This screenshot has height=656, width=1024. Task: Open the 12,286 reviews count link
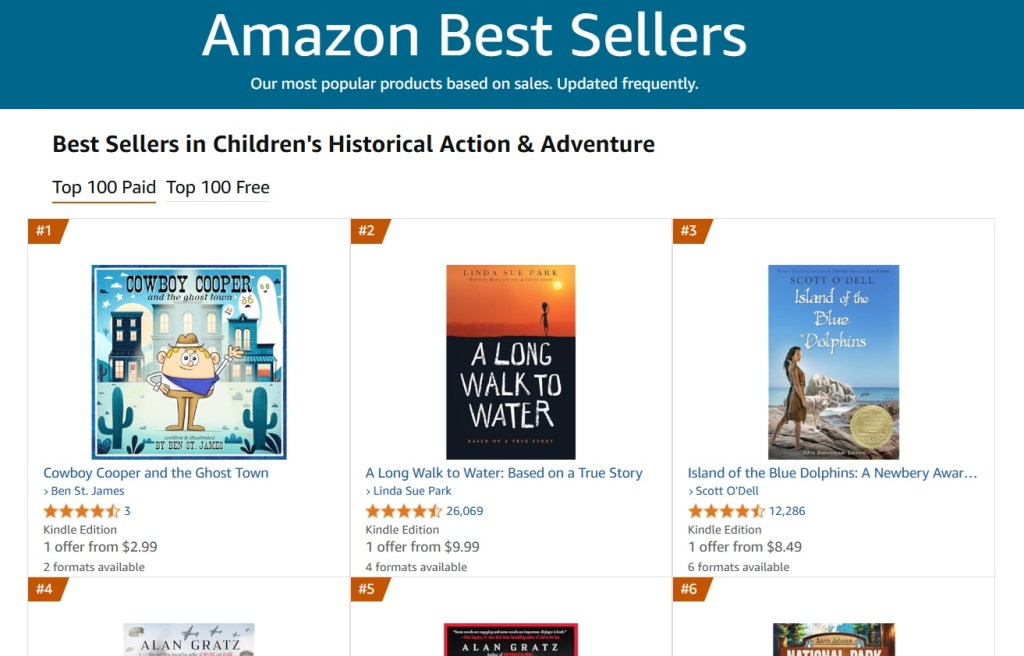point(787,511)
